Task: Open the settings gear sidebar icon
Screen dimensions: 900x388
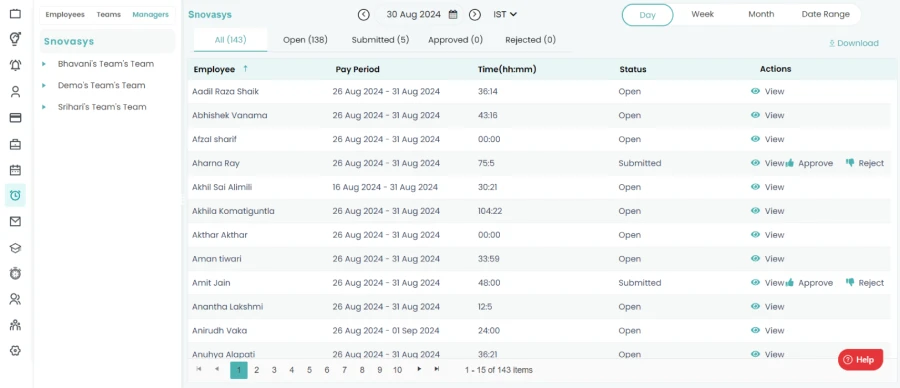Action: (x=15, y=351)
